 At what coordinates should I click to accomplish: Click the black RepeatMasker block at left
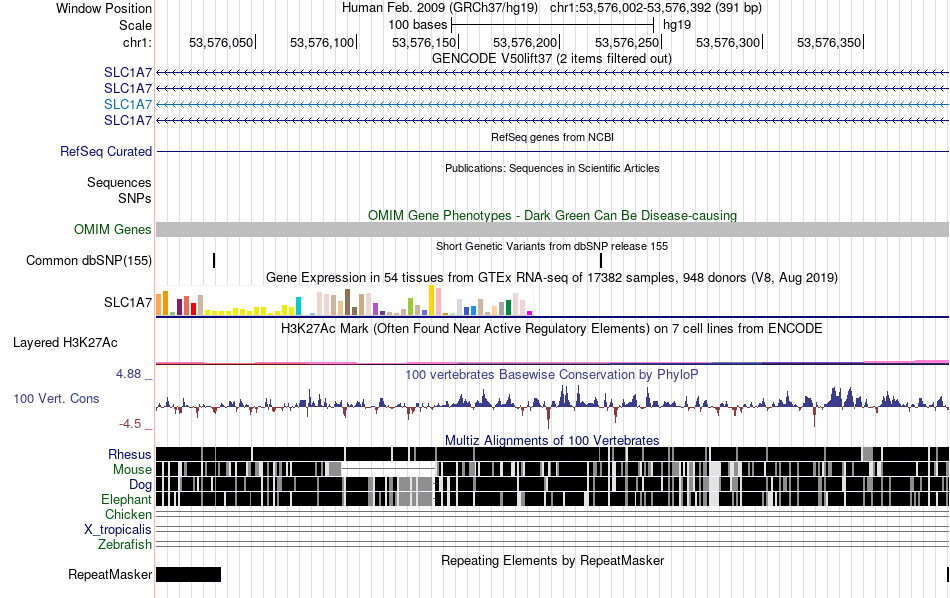click(188, 574)
